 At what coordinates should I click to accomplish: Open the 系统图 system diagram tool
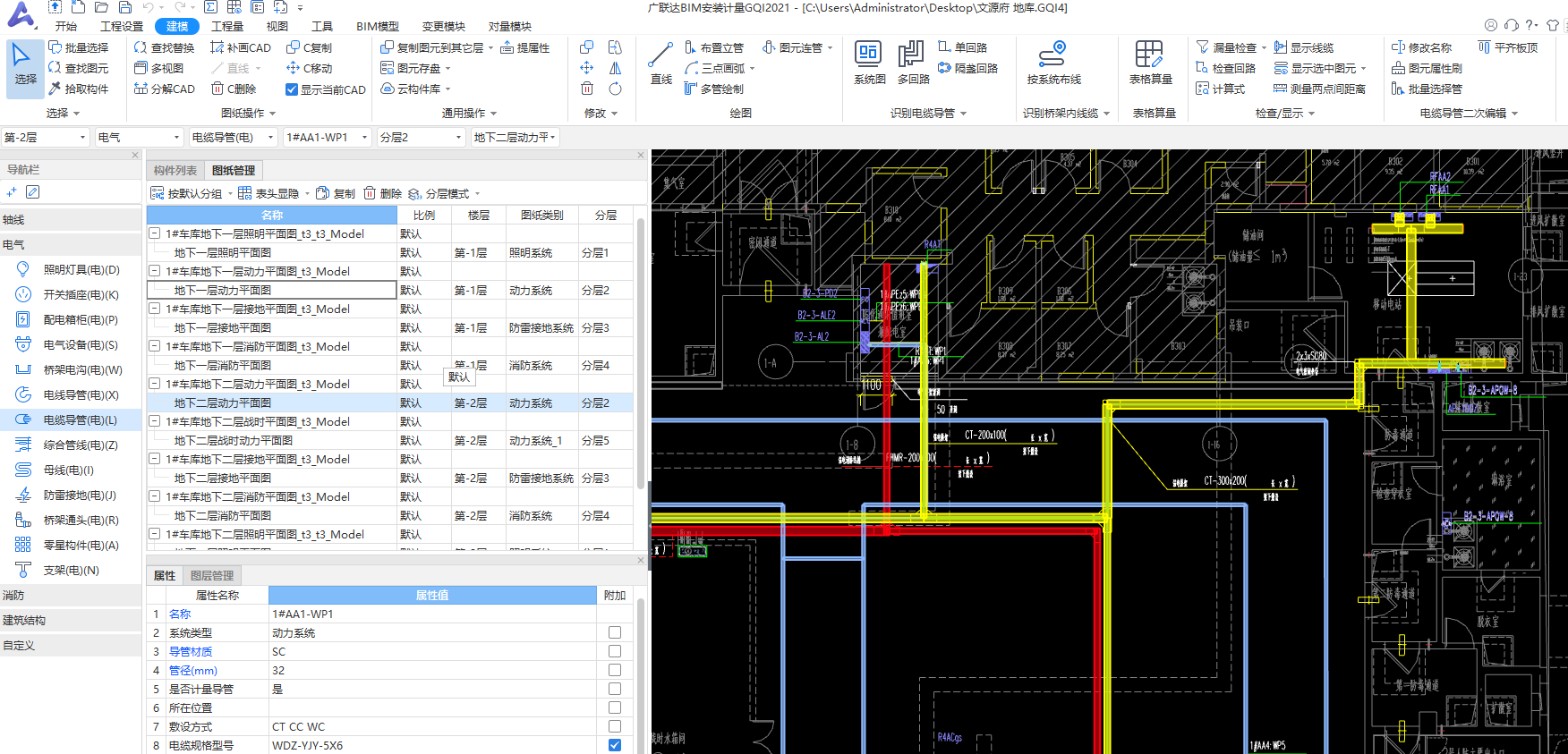[x=869, y=64]
